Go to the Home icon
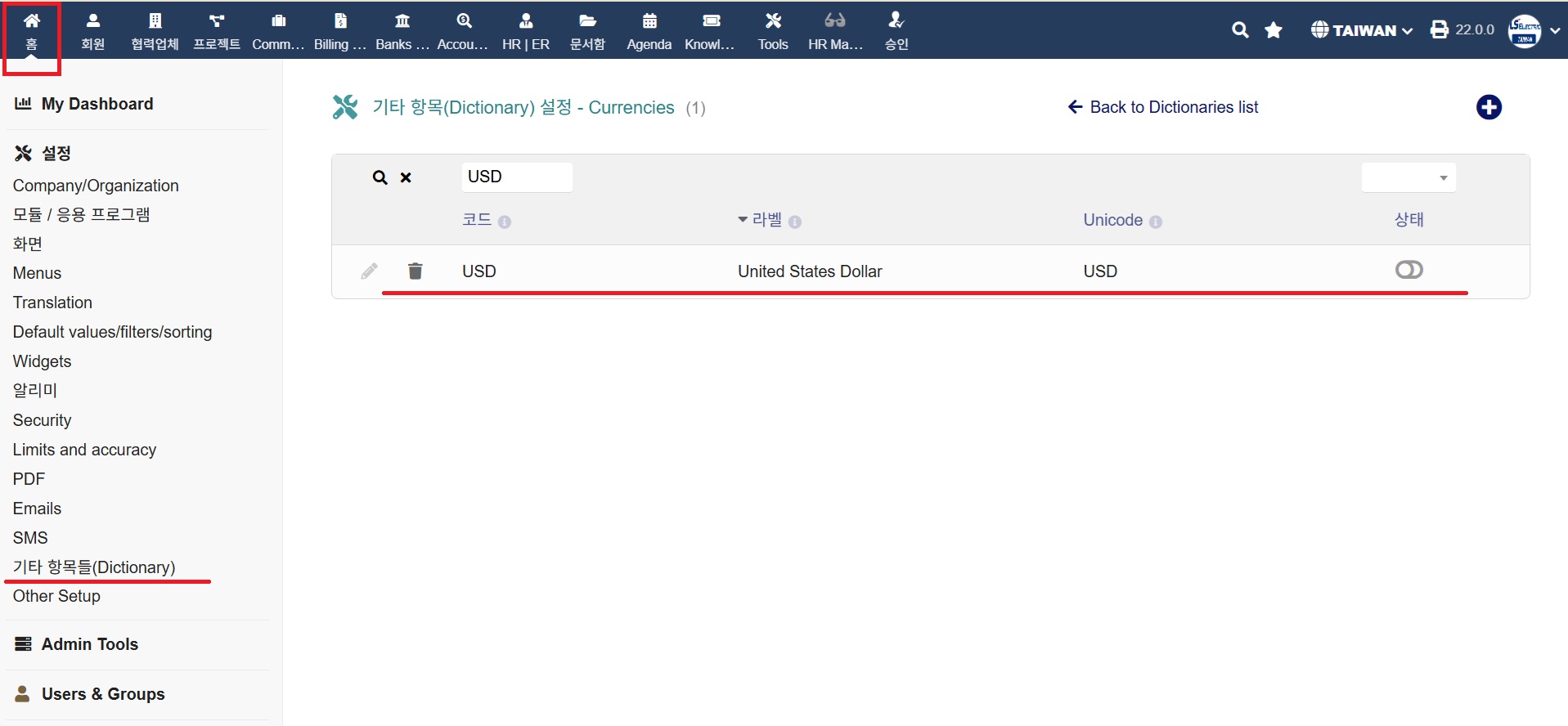Viewport: 1568px width, 726px height. (x=32, y=30)
